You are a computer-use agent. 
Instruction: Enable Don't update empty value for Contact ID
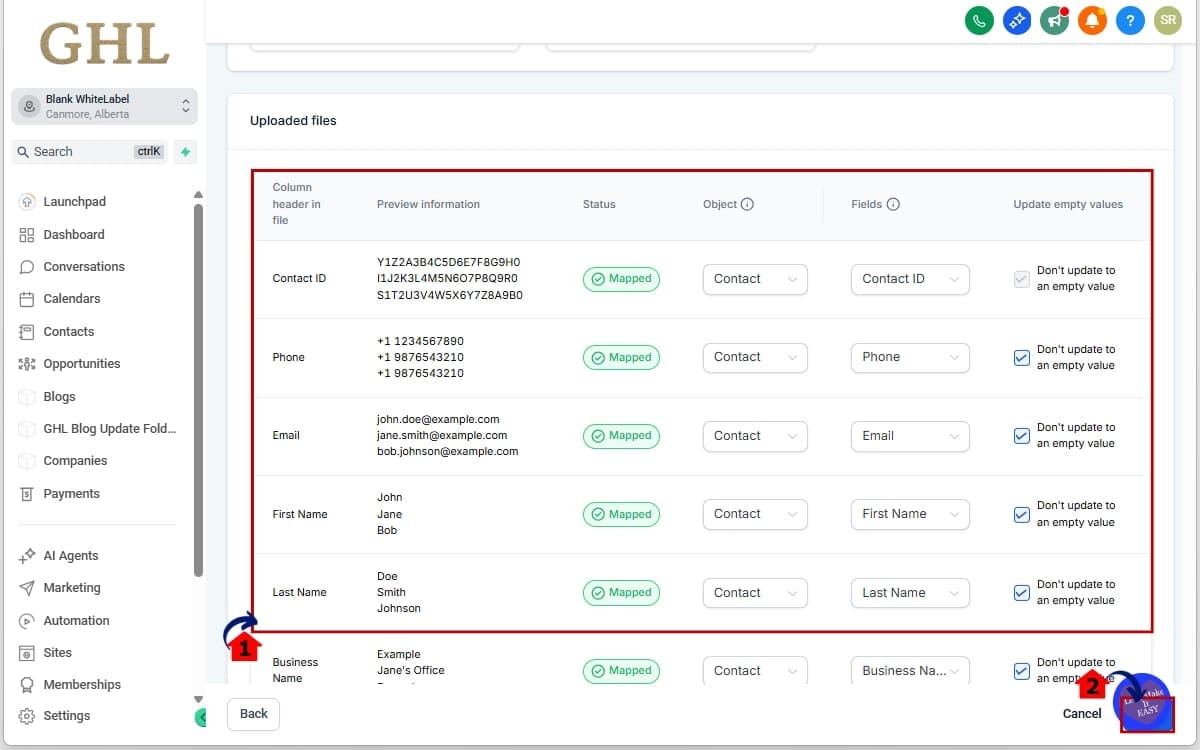click(x=1022, y=279)
